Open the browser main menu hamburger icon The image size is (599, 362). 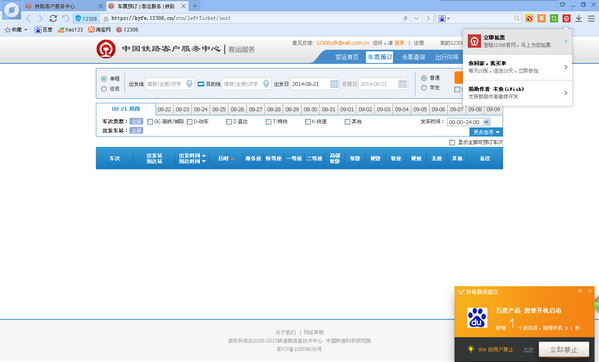tap(591, 18)
